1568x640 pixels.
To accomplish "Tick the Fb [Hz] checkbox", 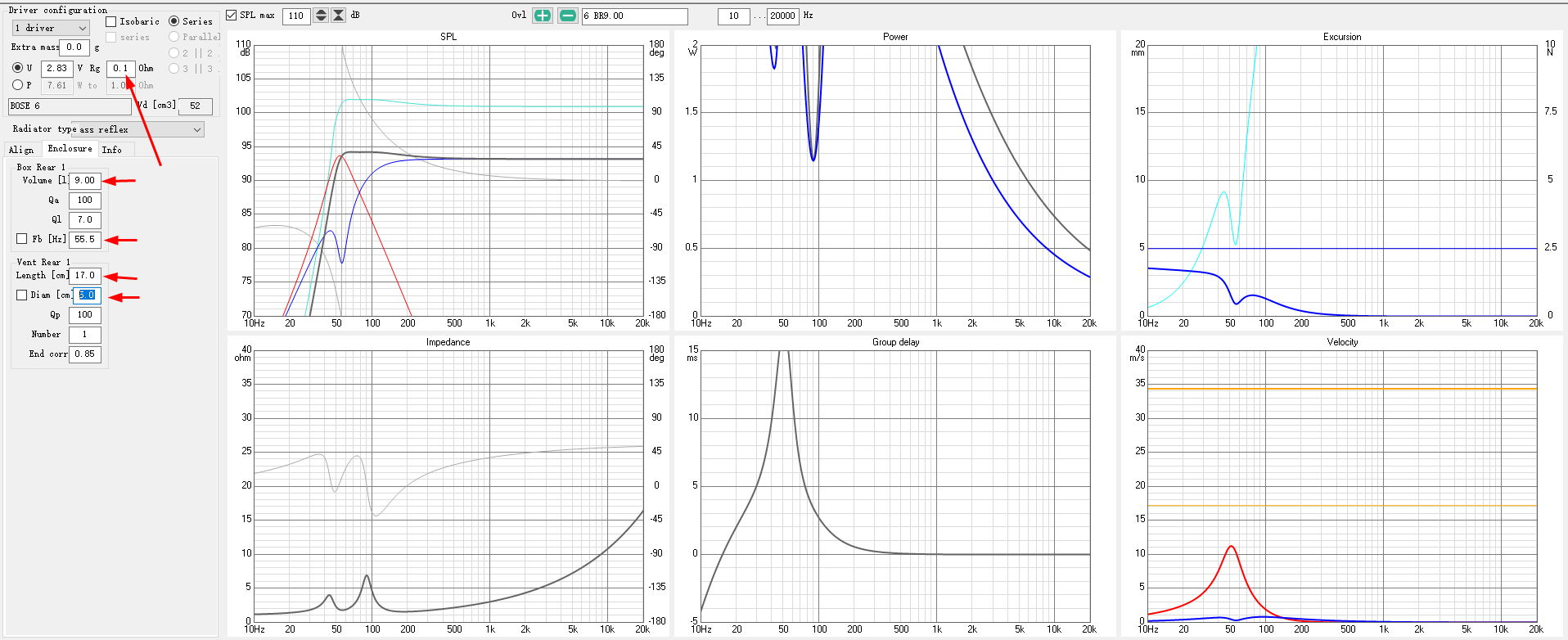I will pos(22,239).
